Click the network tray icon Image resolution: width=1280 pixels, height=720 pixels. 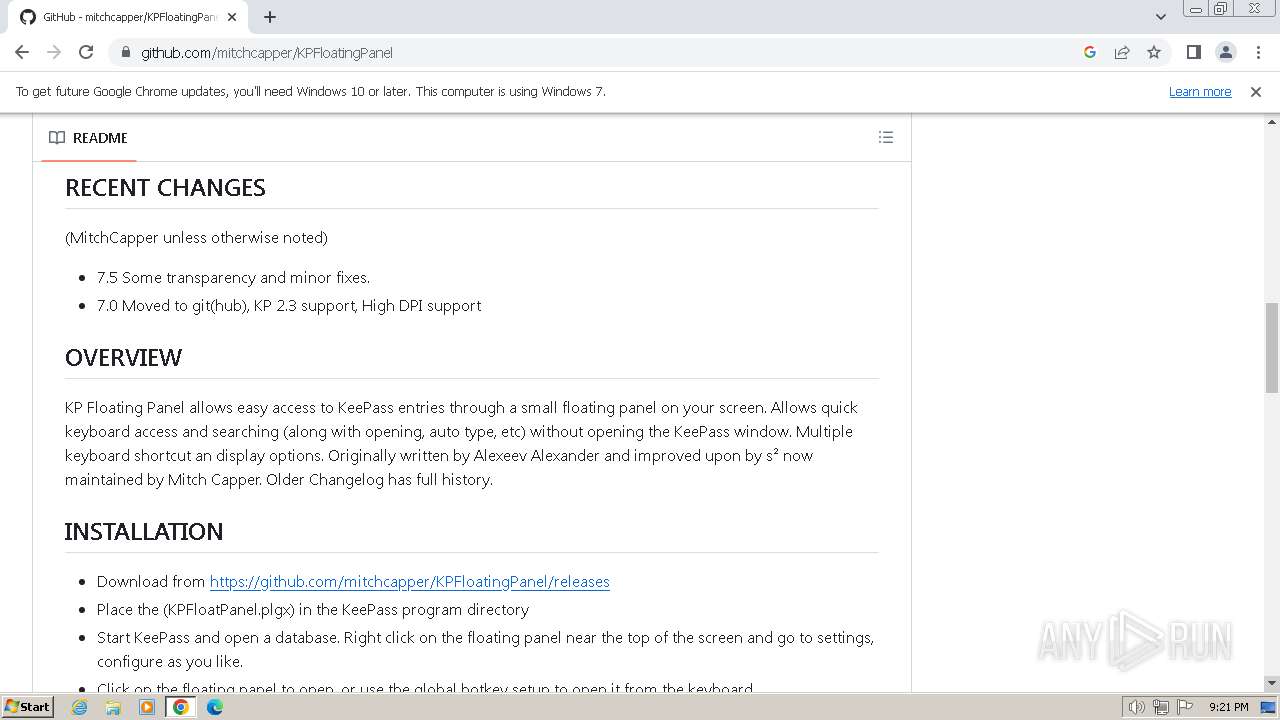[x=1161, y=707]
